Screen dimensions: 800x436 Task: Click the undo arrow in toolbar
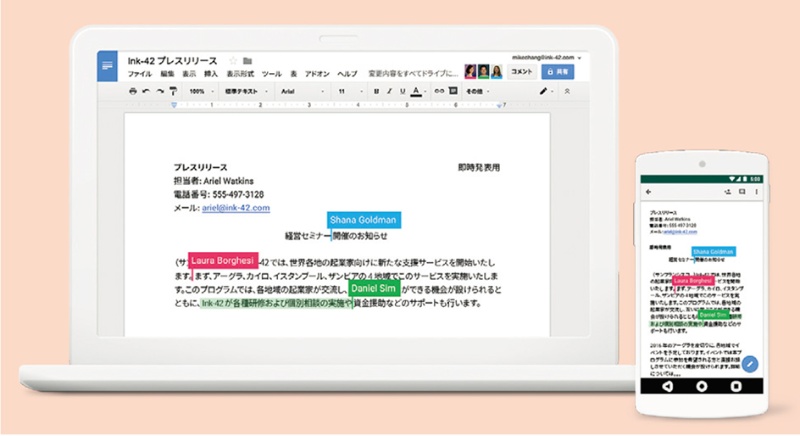pyautogui.click(x=146, y=91)
